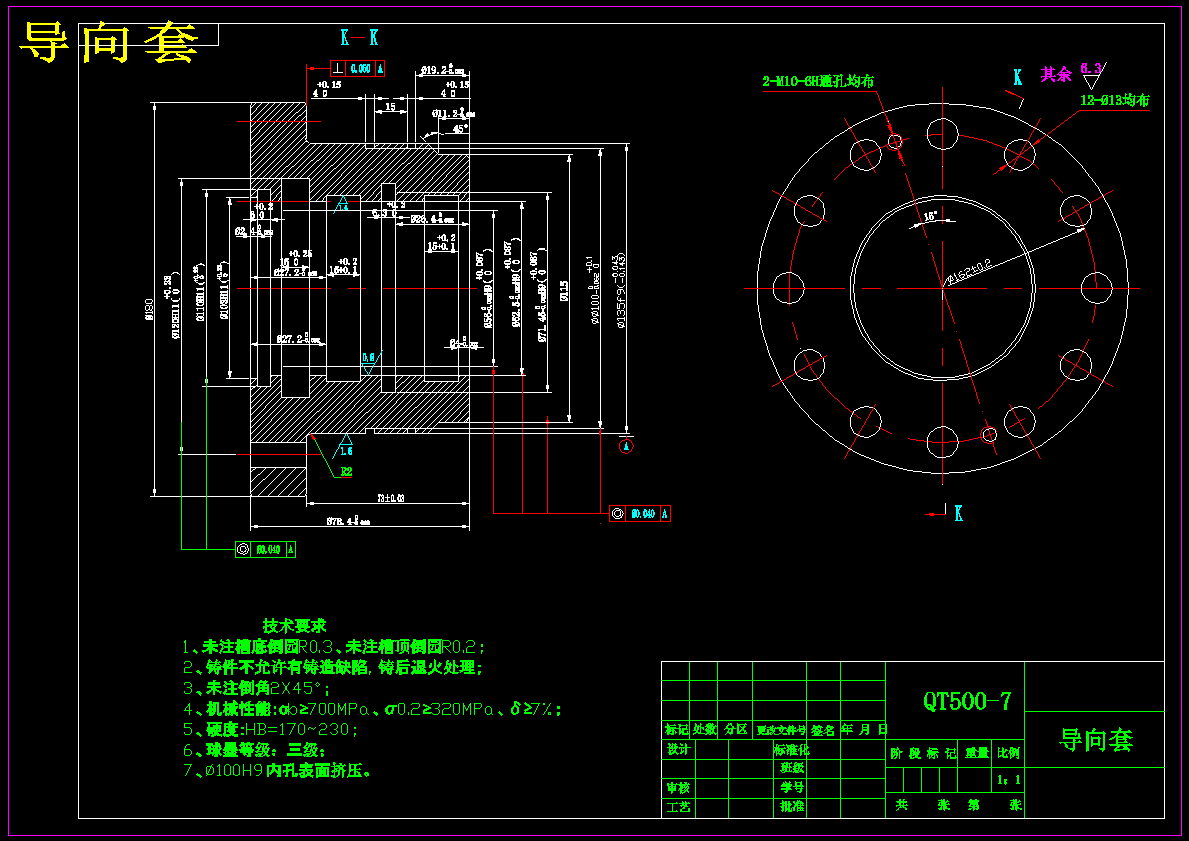This screenshot has height=841, width=1189.
Task: Click the 1:1 scale value
Action: 1009,780
